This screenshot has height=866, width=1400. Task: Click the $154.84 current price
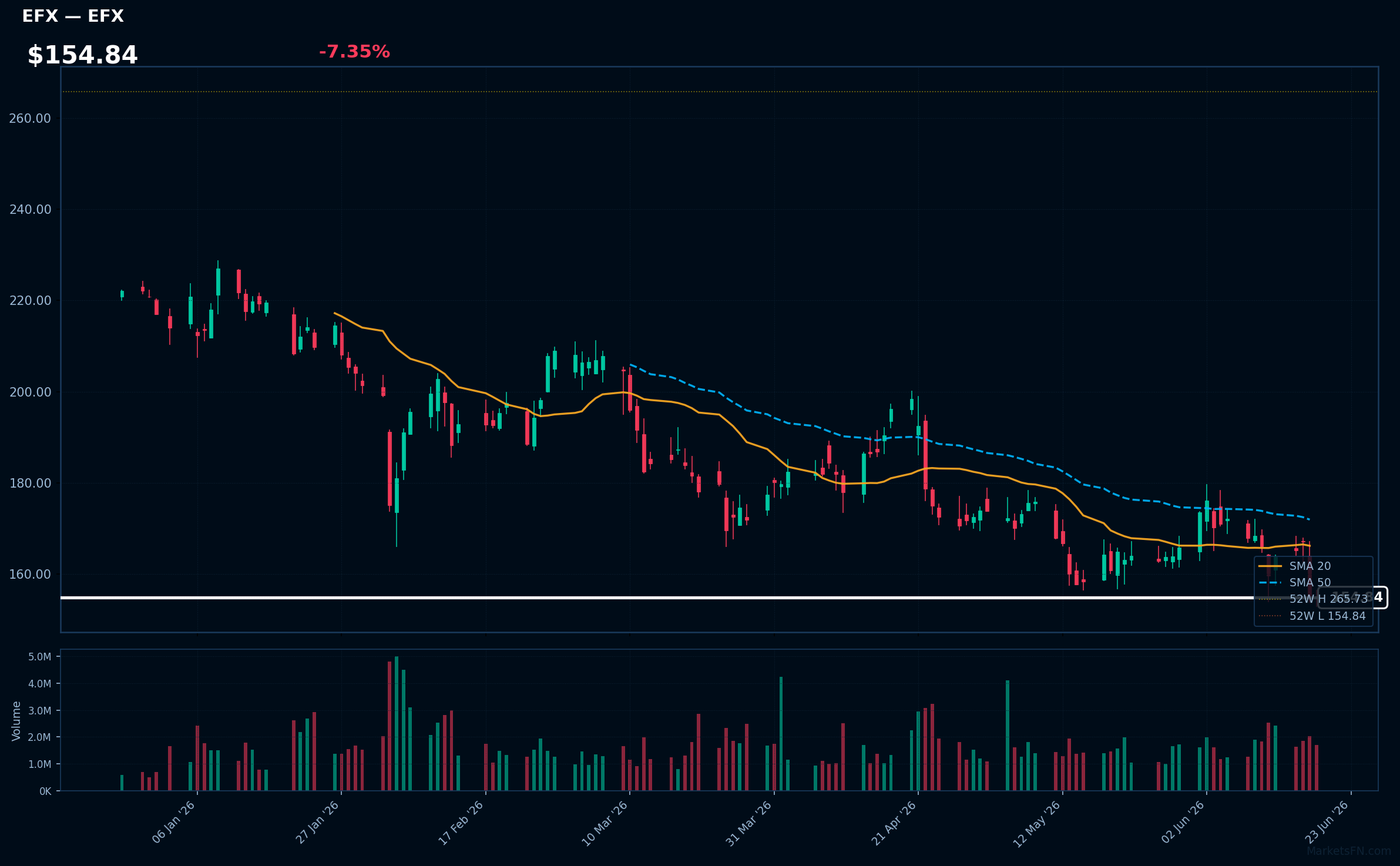click(x=82, y=55)
